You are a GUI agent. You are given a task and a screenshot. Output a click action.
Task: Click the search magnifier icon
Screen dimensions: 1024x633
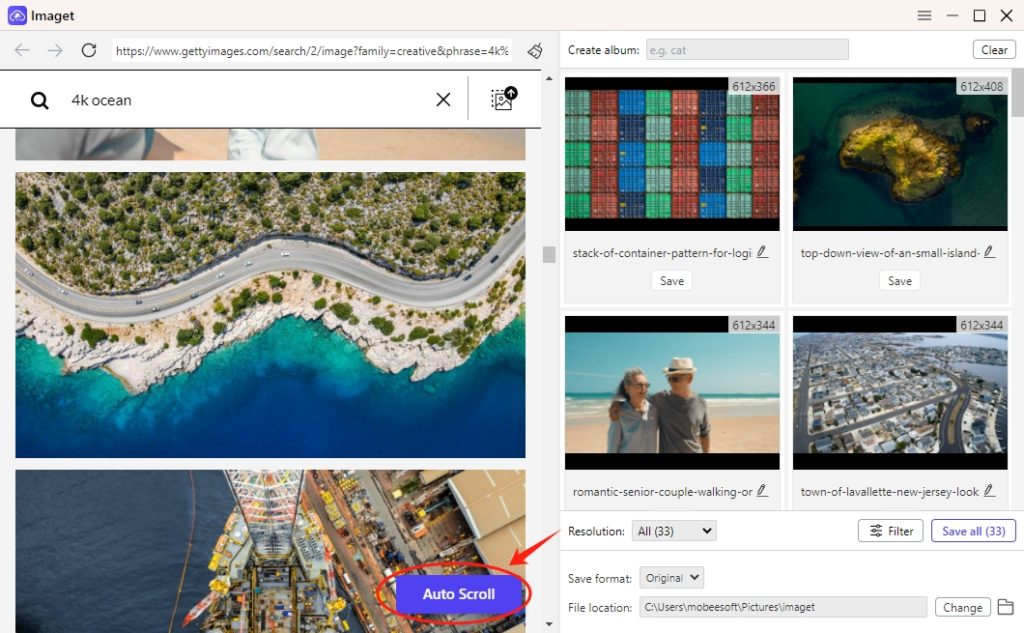[39, 100]
